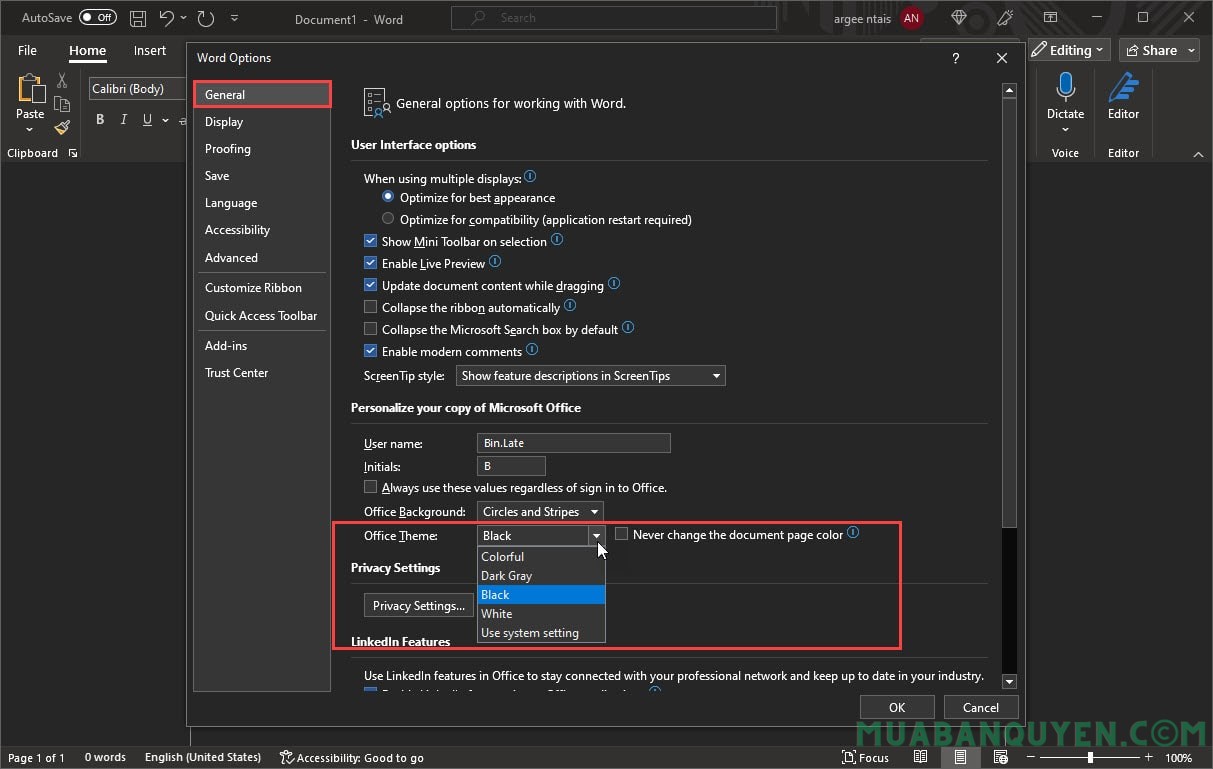Choose Colorful theme from list
This screenshot has height=769, width=1213.
pyautogui.click(x=541, y=557)
